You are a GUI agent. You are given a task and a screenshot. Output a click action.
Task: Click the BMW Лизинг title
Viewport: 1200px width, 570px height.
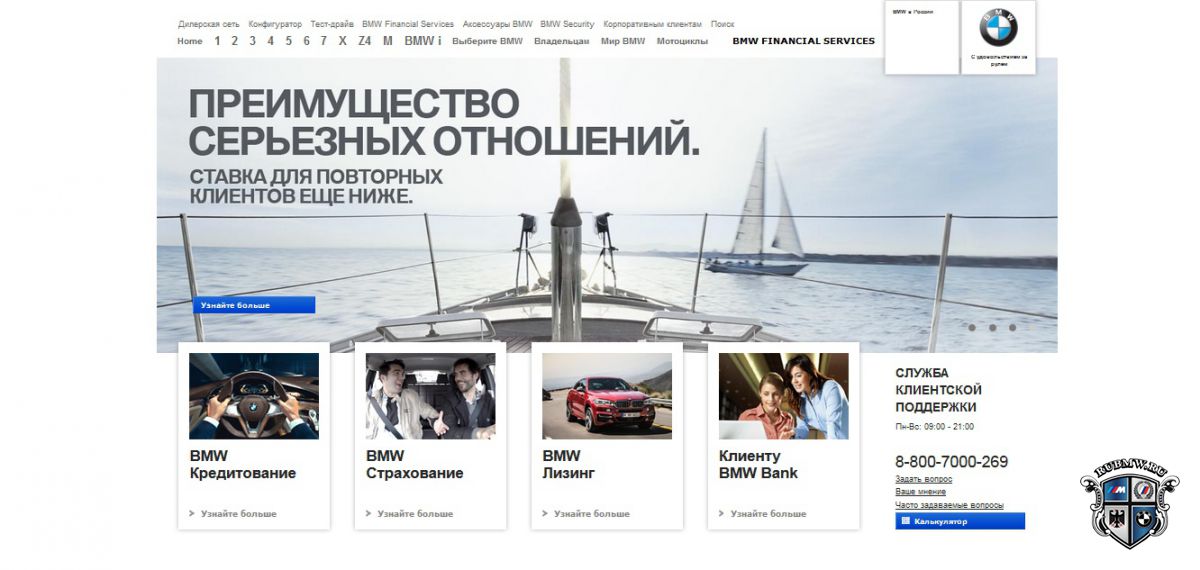point(568,464)
